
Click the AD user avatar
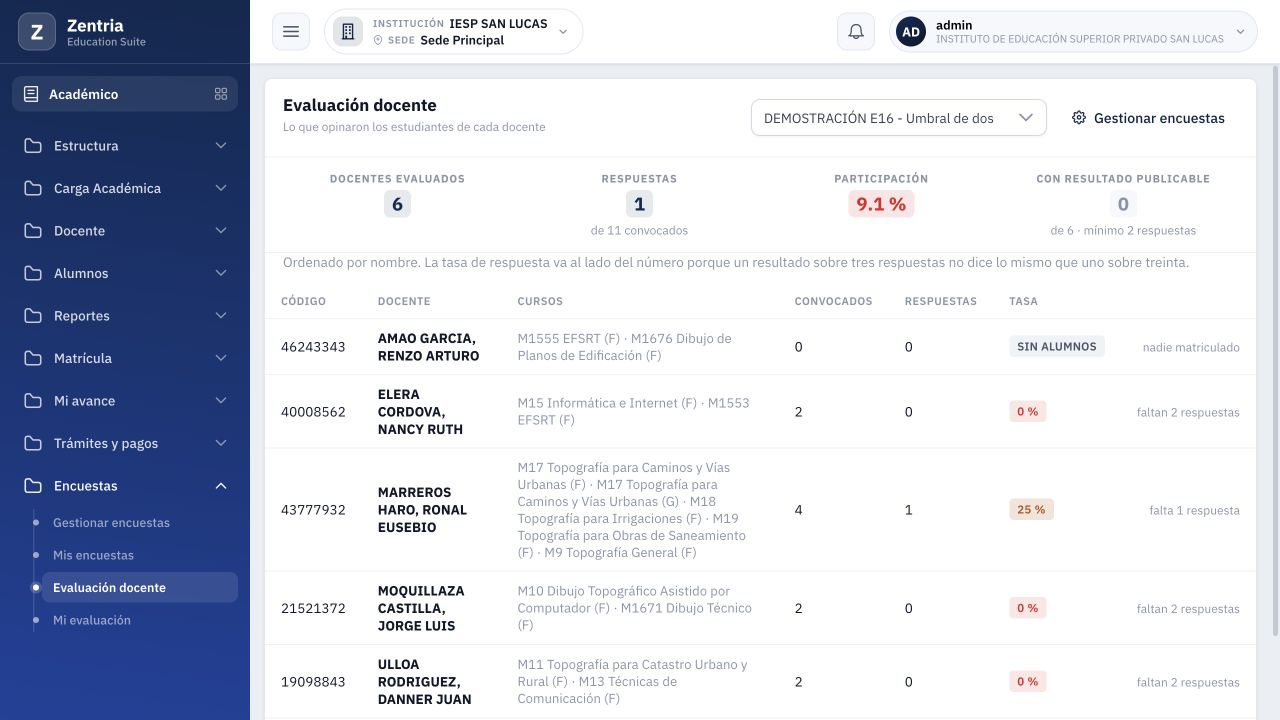pos(911,32)
